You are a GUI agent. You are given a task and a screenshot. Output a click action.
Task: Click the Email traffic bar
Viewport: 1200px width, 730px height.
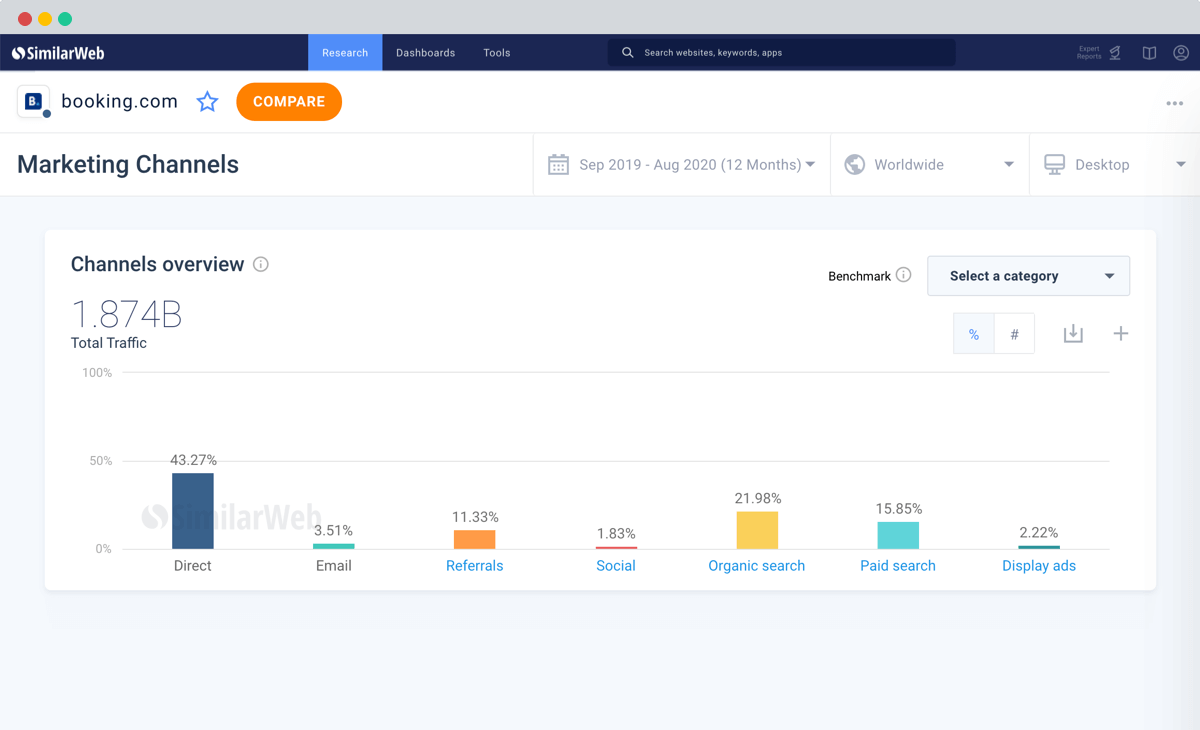click(334, 546)
